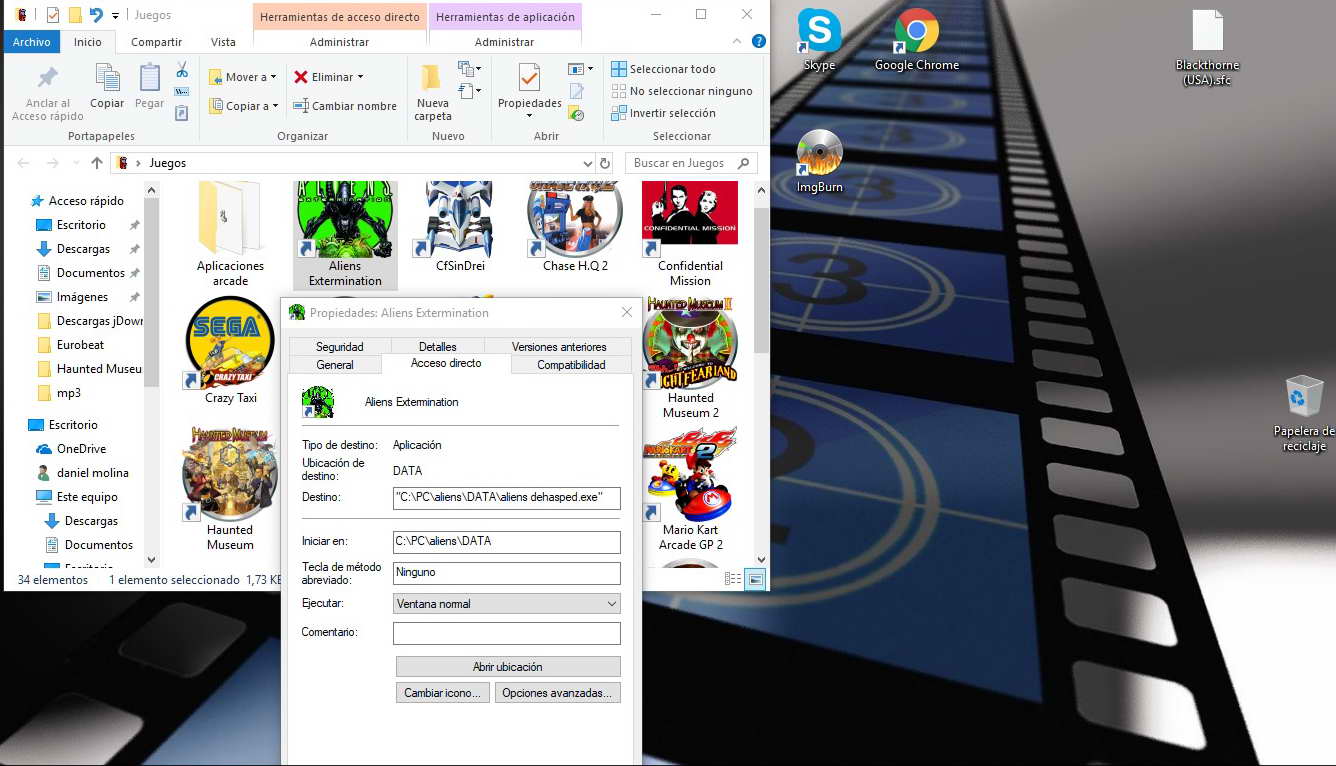Open the Vista ribbon tab
This screenshot has height=766, width=1336.
[223, 42]
